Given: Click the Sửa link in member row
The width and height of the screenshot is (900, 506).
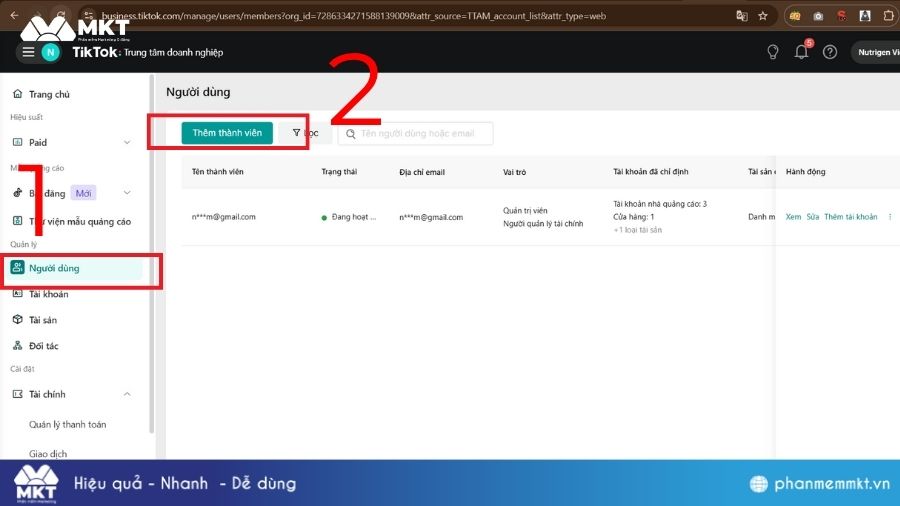Looking at the screenshot, I should [813, 217].
